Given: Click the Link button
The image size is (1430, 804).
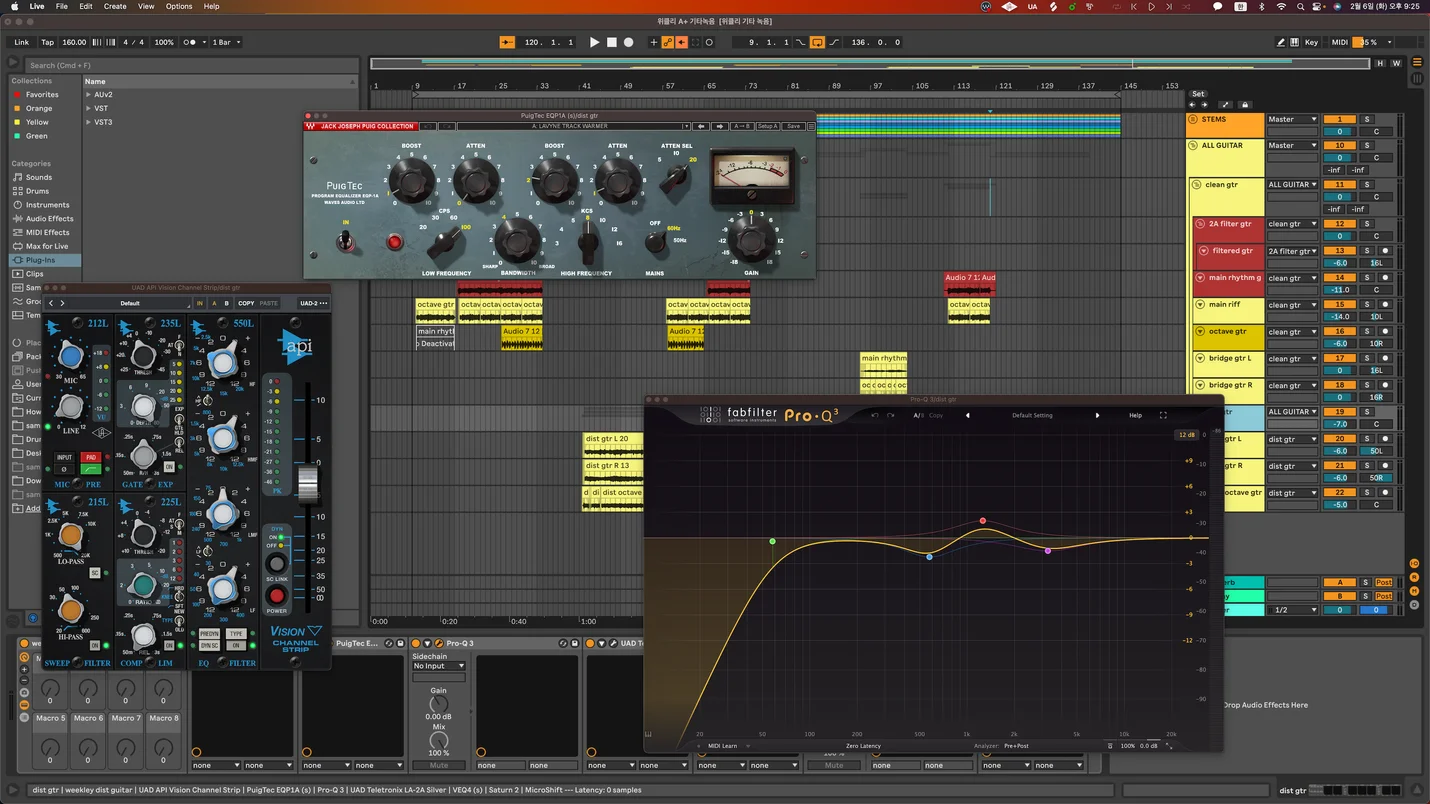Looking at the screenshot, I should click(21, 42).
